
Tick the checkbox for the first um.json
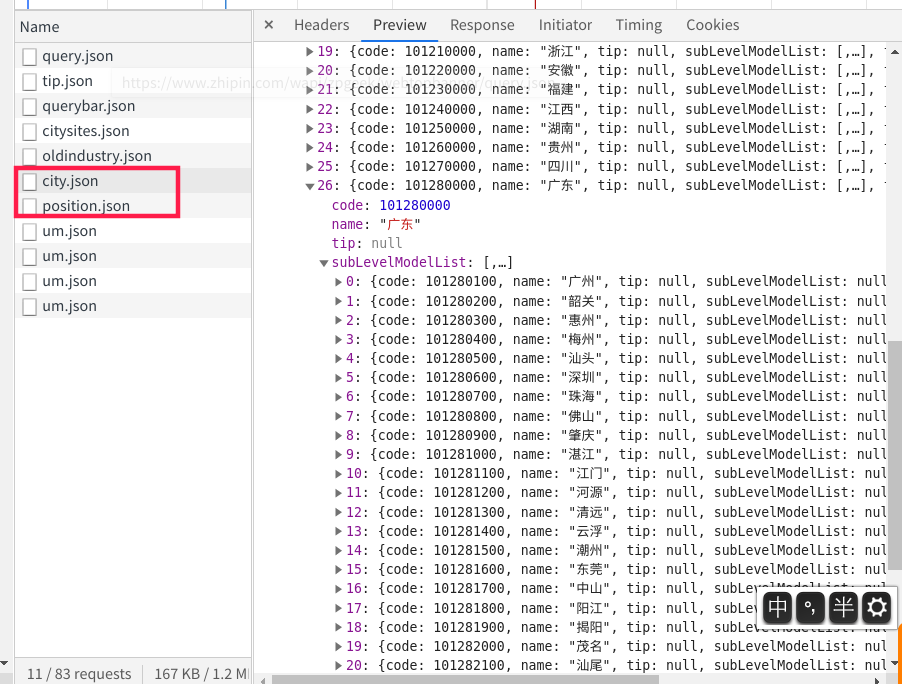pyautogui.click(x=29, y=232)
